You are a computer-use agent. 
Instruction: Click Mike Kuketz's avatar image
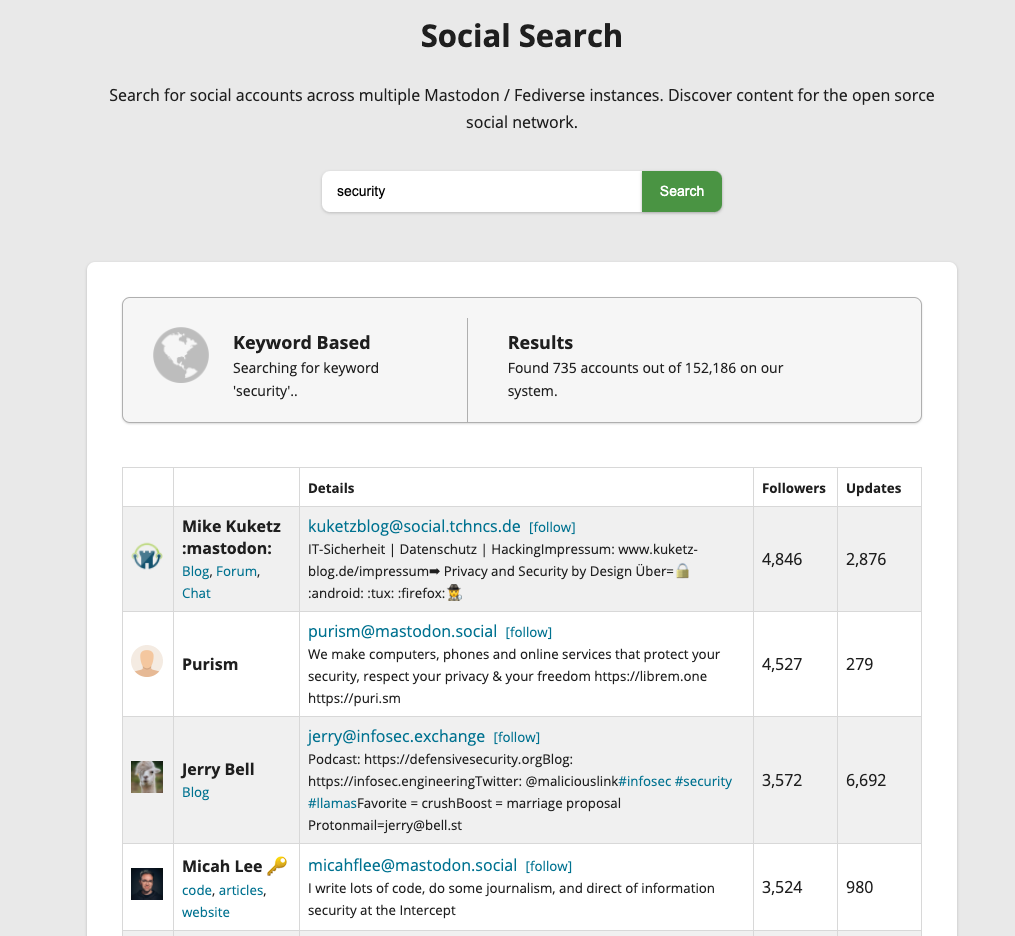point(147,558)
